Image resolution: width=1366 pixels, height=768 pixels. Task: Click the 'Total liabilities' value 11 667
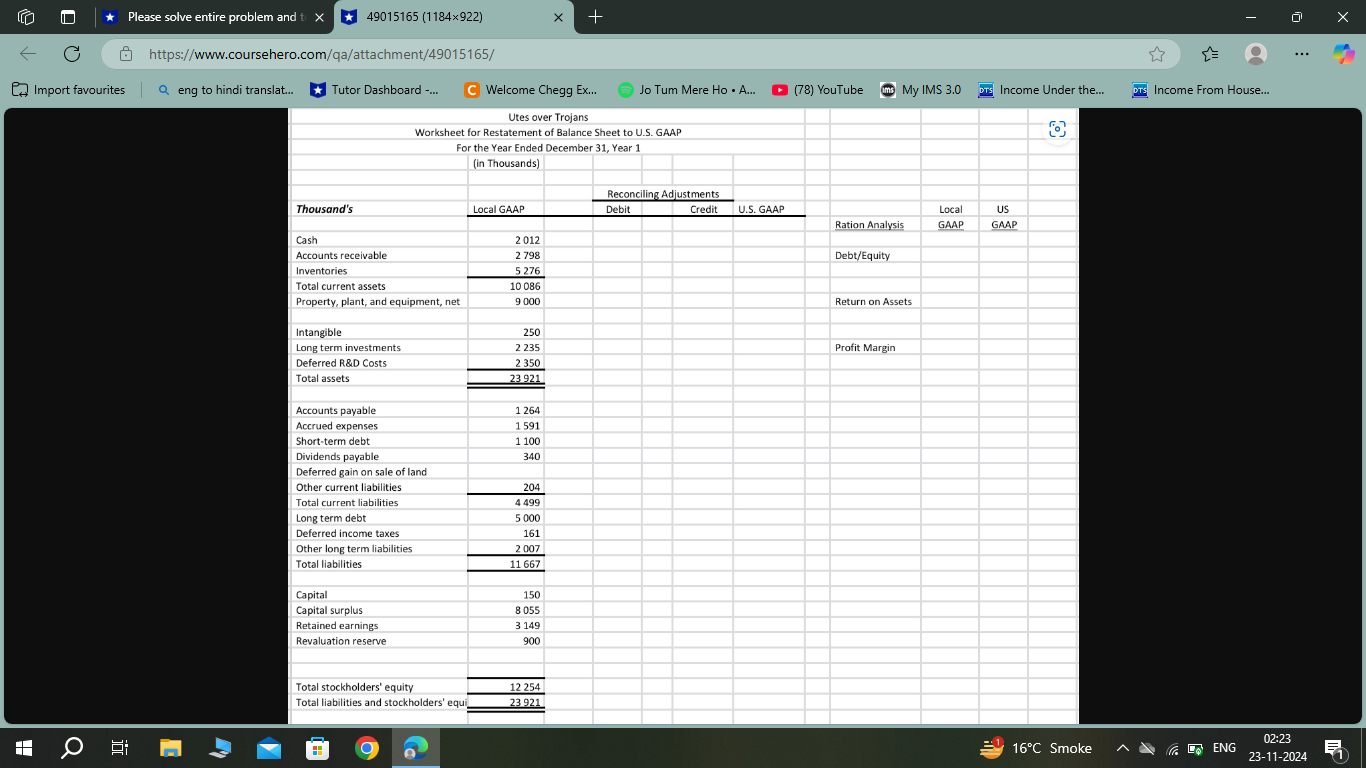(x=525, y=564)
